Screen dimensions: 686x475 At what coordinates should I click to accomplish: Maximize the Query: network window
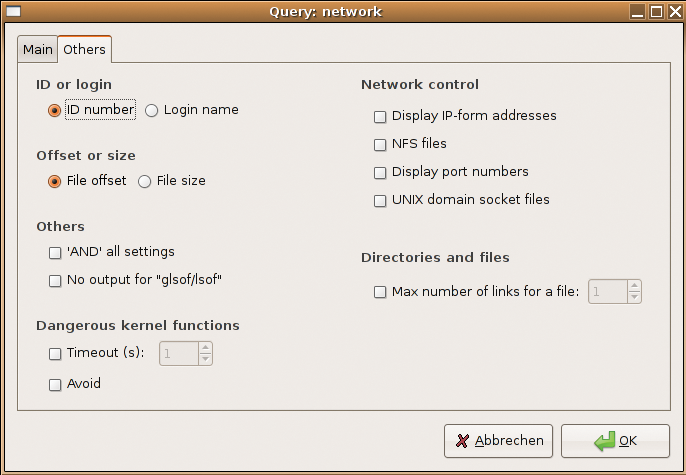pyautogui.click(x=656, y=11)
